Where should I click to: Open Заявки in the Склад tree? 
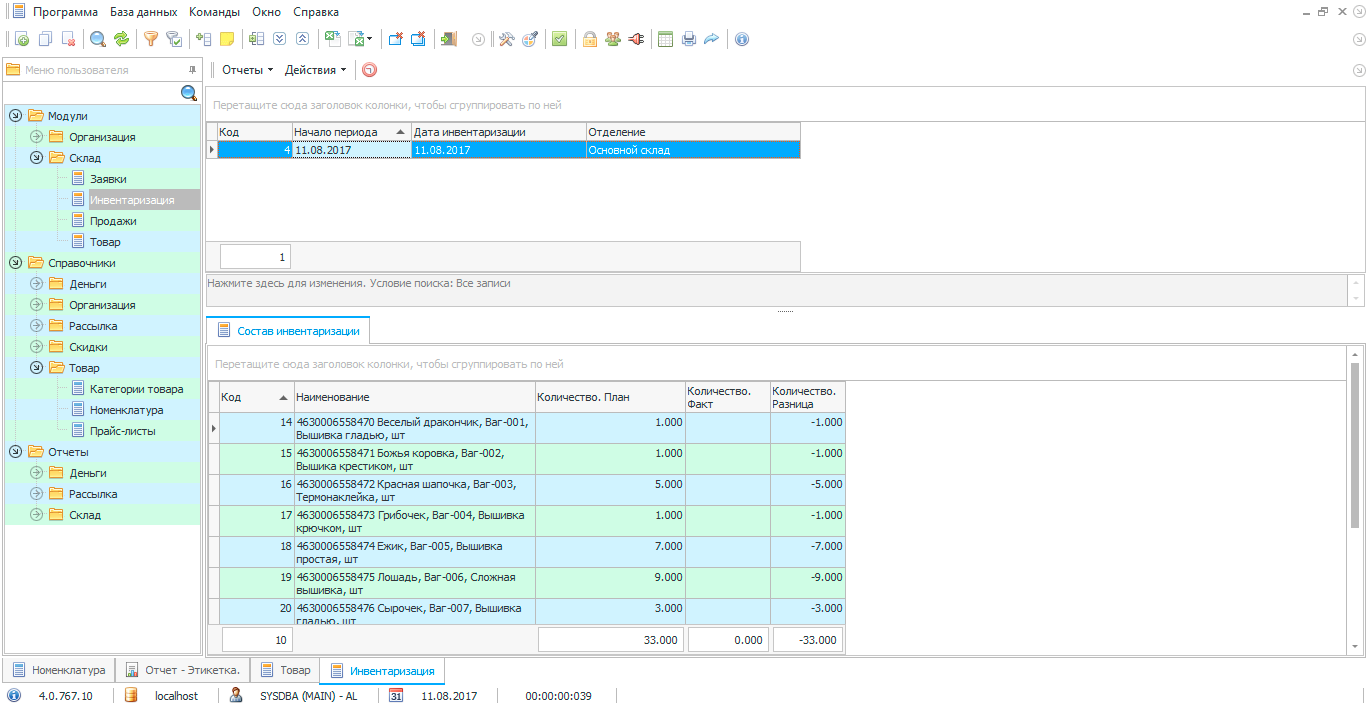pos(108,179)
